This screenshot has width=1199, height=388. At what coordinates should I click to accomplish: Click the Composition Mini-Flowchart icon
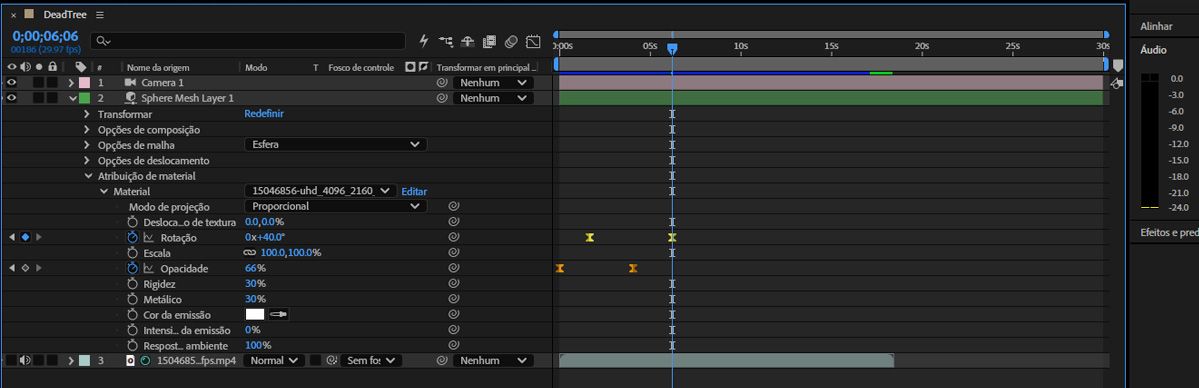coord(446,41)
